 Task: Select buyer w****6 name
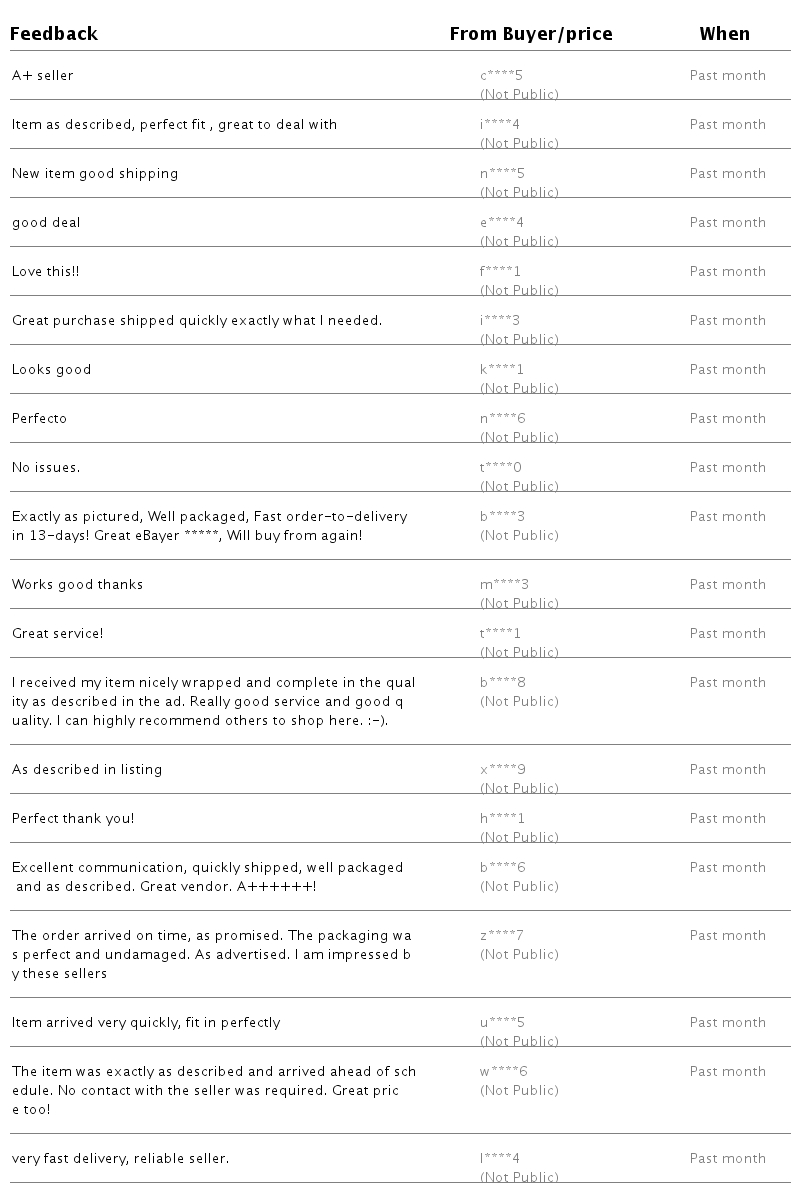coord(503,1072)
